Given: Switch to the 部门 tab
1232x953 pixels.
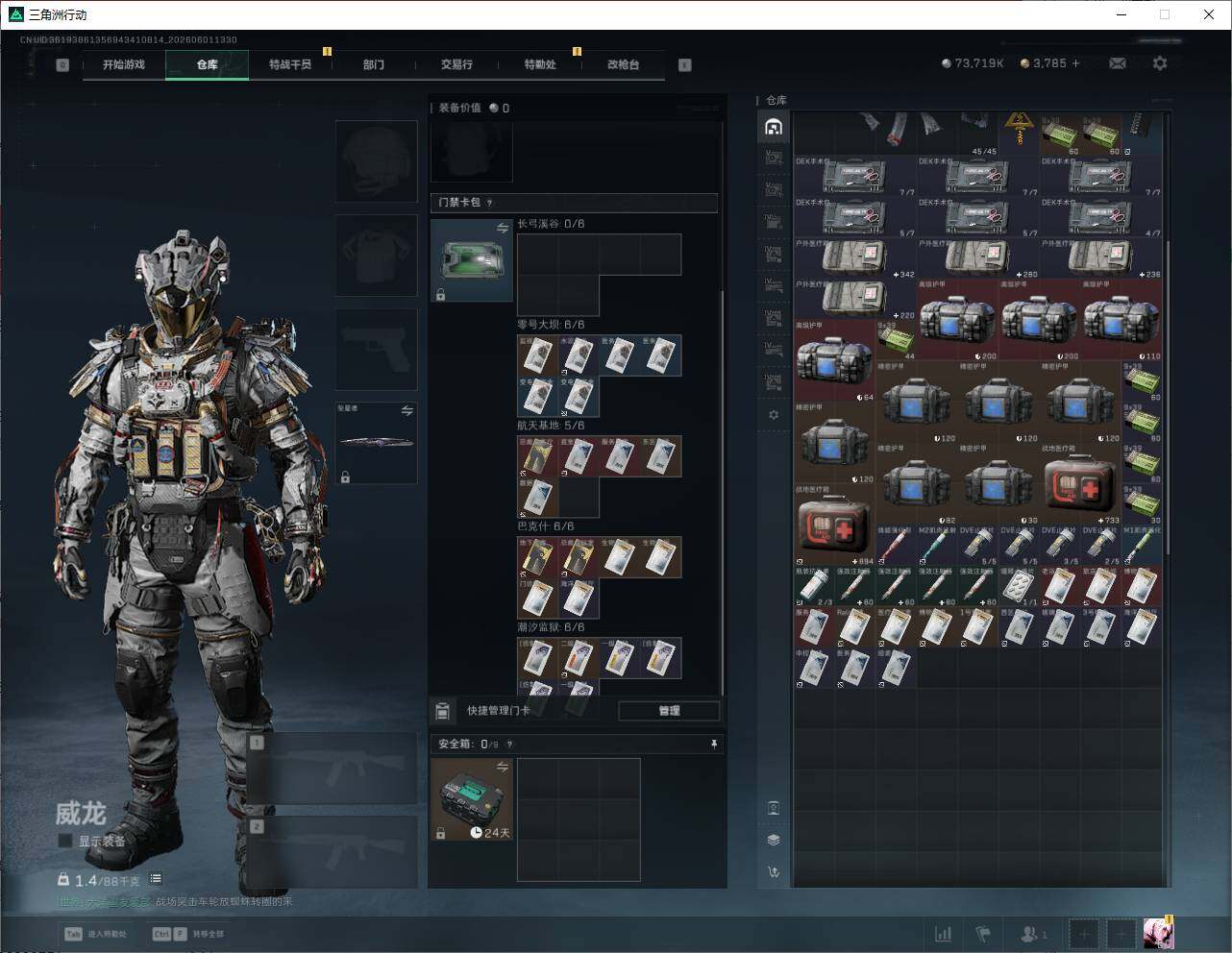Looking at the screenshot, I should pos(373,64).
